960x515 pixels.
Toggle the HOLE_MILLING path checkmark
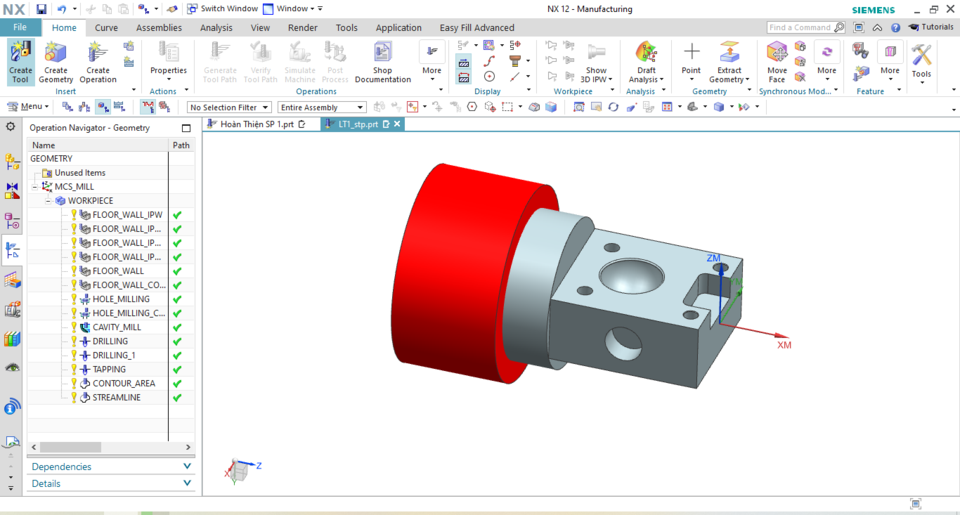point(178,299)
